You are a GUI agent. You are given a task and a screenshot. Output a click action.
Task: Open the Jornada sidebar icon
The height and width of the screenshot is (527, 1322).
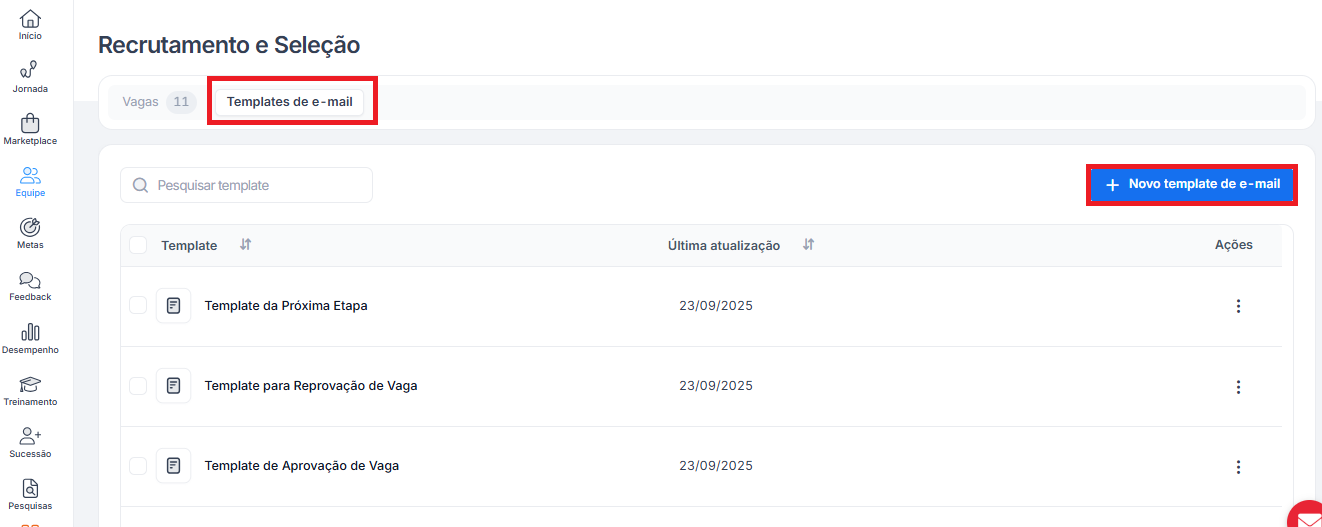point(30,71)
